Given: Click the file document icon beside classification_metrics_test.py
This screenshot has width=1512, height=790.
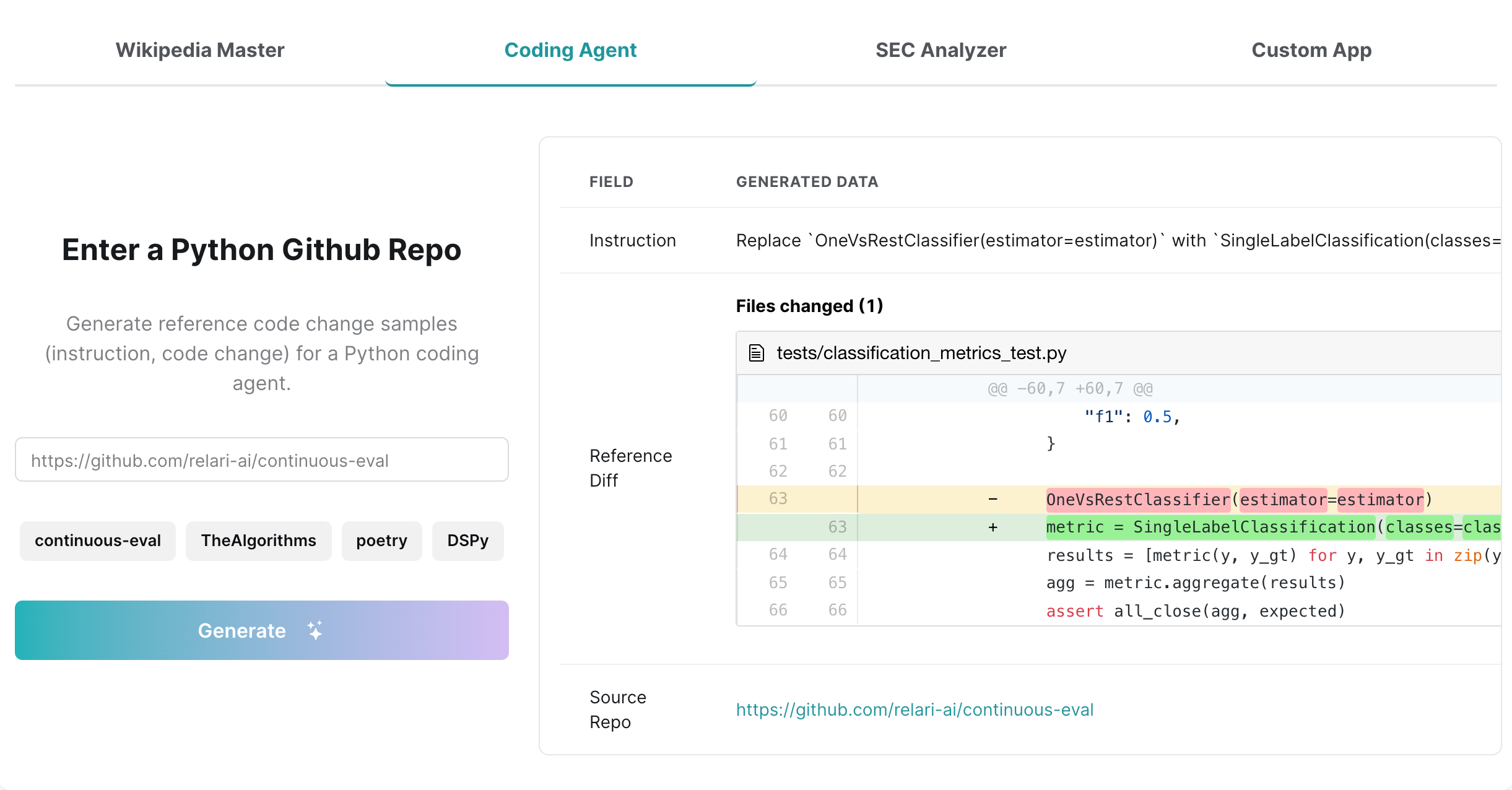Looking at the screenshot, I should (x=756, y=353).
